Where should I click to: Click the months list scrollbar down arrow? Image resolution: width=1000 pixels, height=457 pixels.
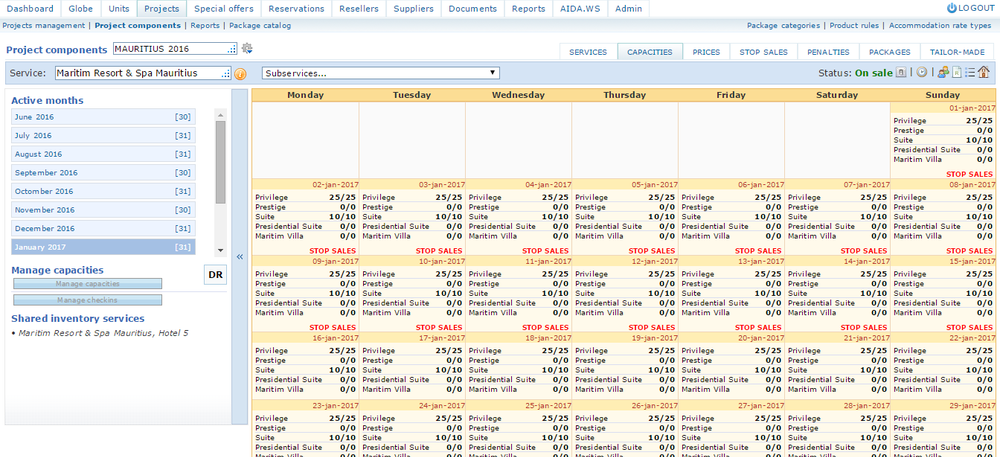coord(221,250)
